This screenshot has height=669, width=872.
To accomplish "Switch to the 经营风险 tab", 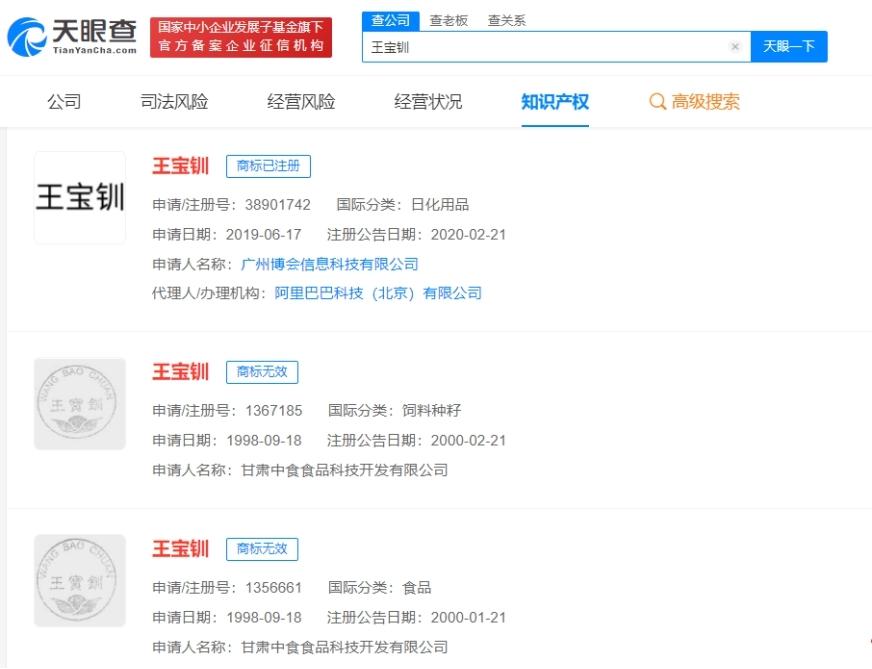I will pos(301,102).
